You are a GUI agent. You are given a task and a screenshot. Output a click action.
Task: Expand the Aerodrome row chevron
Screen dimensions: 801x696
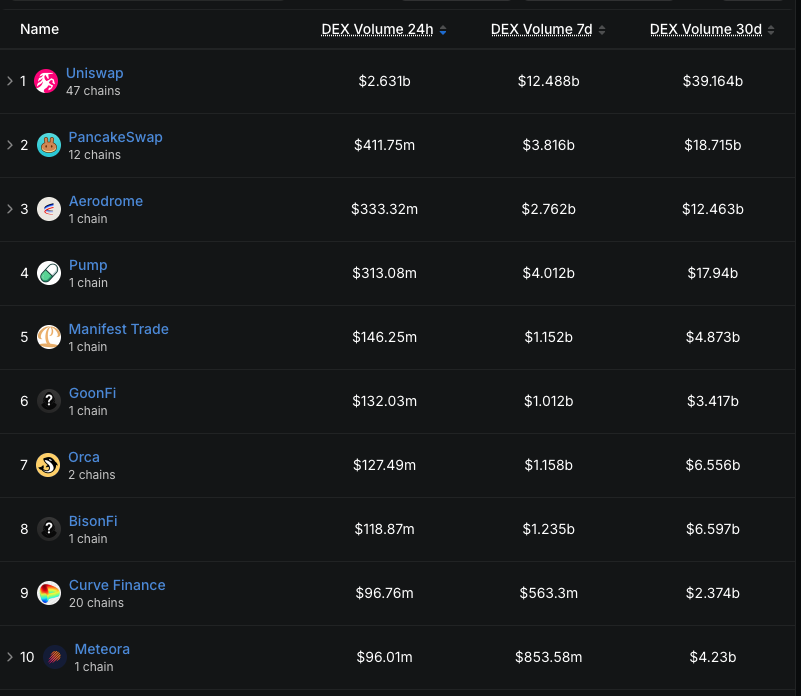[10, 208]
